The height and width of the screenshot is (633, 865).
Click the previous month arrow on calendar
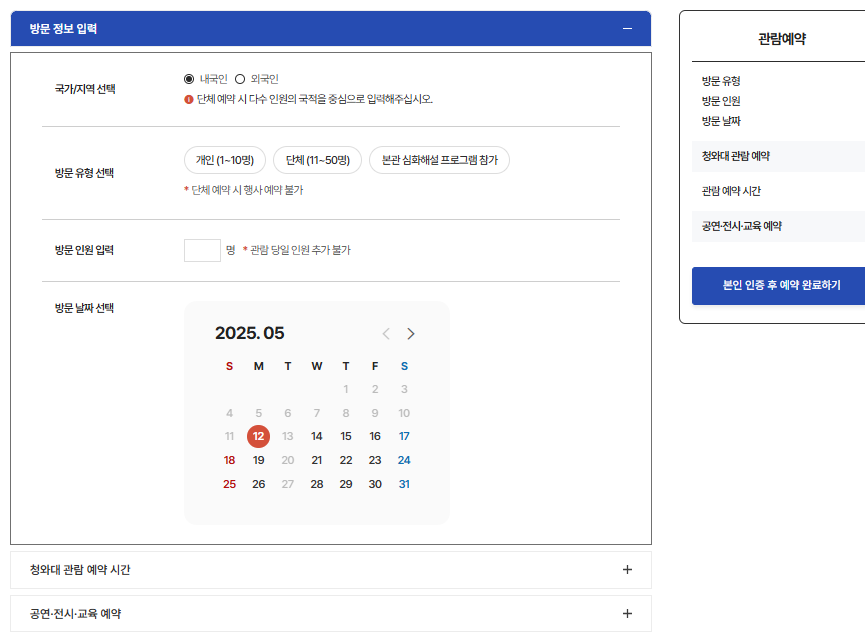coord(386,333)
